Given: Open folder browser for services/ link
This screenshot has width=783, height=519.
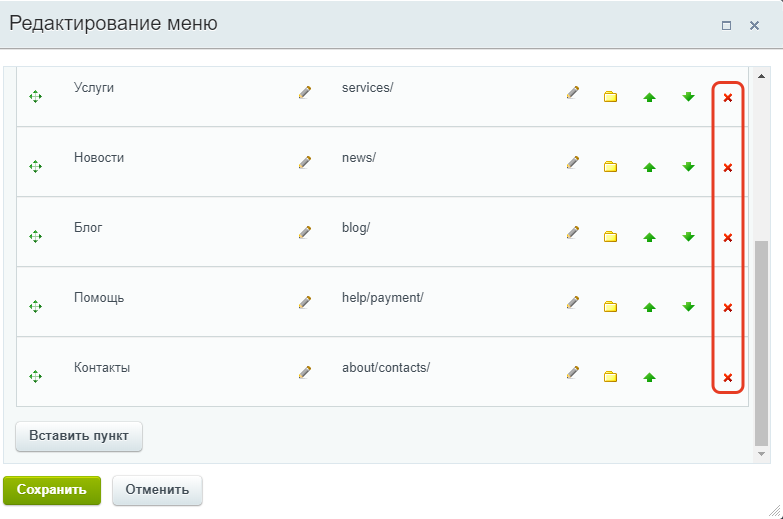Looking at the screenshot, I should (x=610, y=97).
